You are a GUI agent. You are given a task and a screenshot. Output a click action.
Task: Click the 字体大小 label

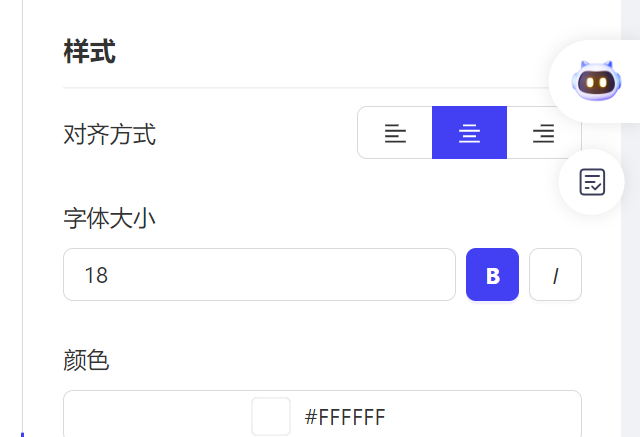point(109,218)
